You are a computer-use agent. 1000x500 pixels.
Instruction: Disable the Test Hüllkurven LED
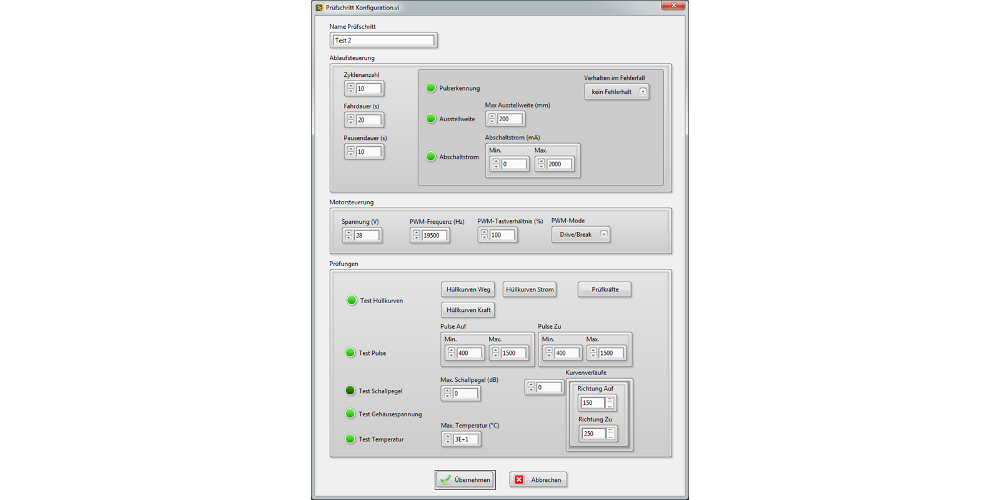pos(351,300)
